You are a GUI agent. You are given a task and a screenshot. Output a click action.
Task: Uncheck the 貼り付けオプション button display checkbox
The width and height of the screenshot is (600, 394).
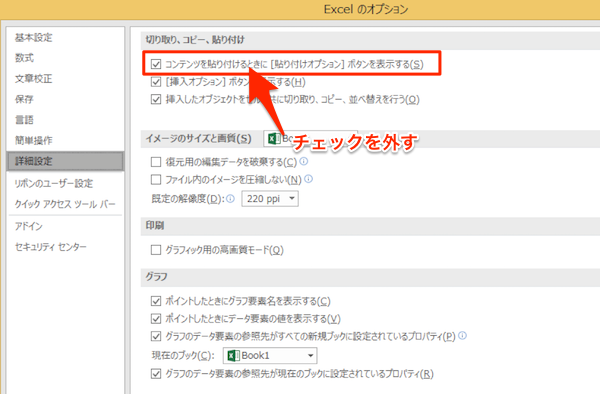[x=156, y=64]
